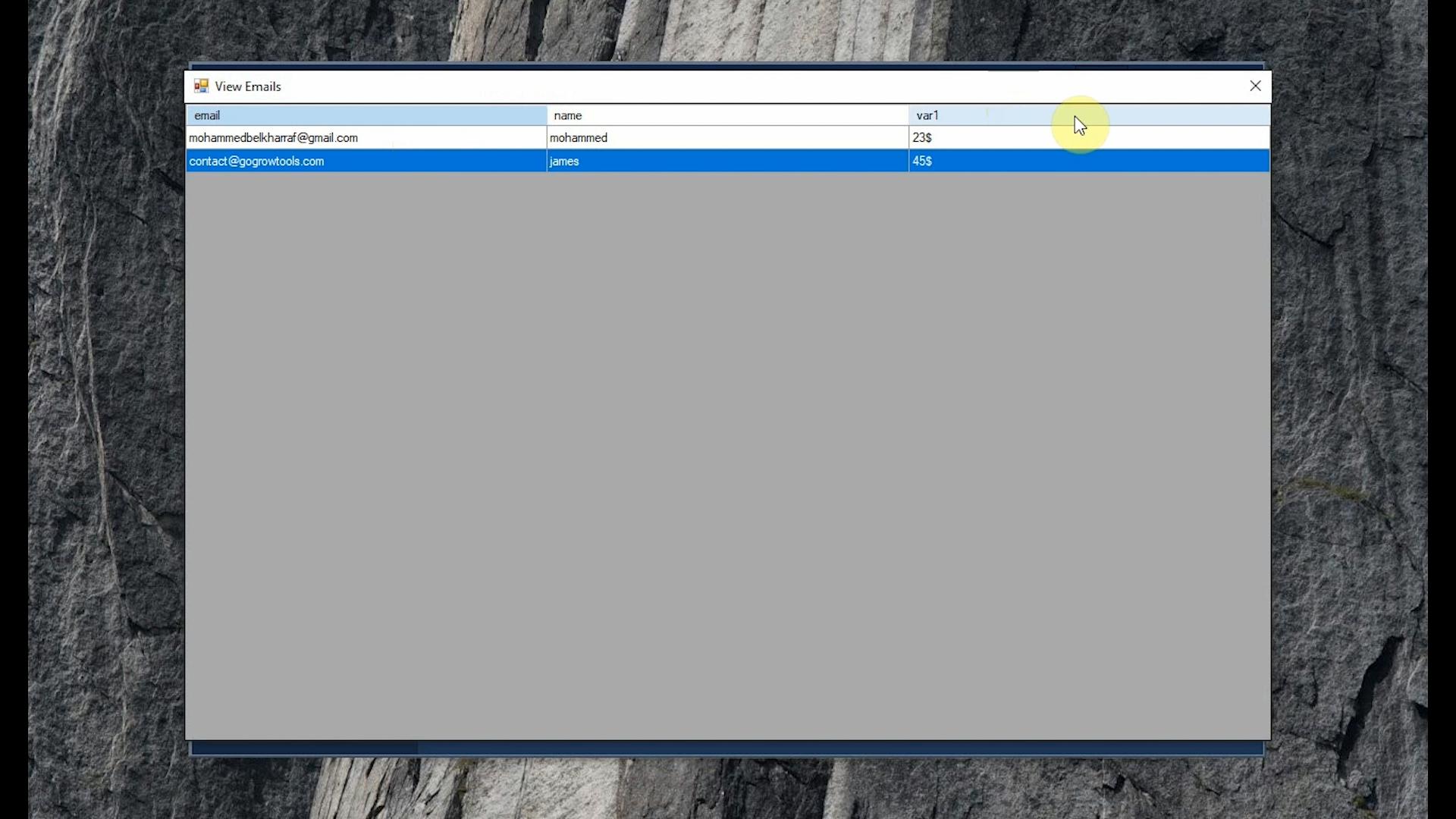Click the empty gray grid area
The width and height of the screenshot is (1456, 819).
(728, 455)
